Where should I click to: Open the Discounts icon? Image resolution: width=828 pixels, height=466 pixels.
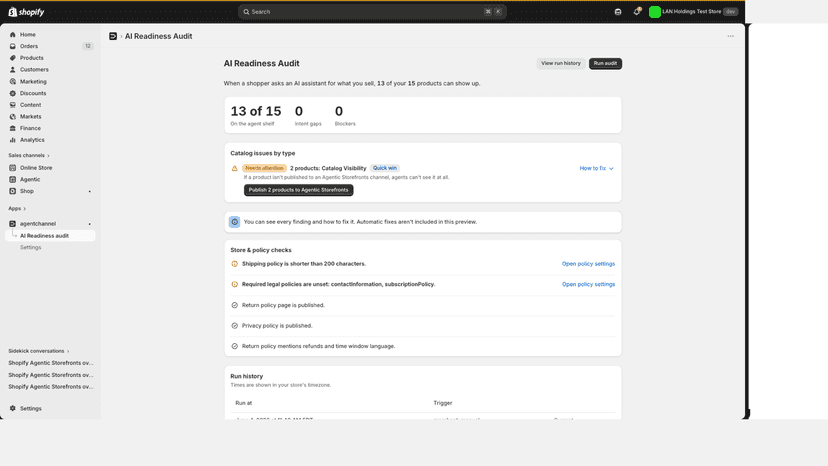13,93
